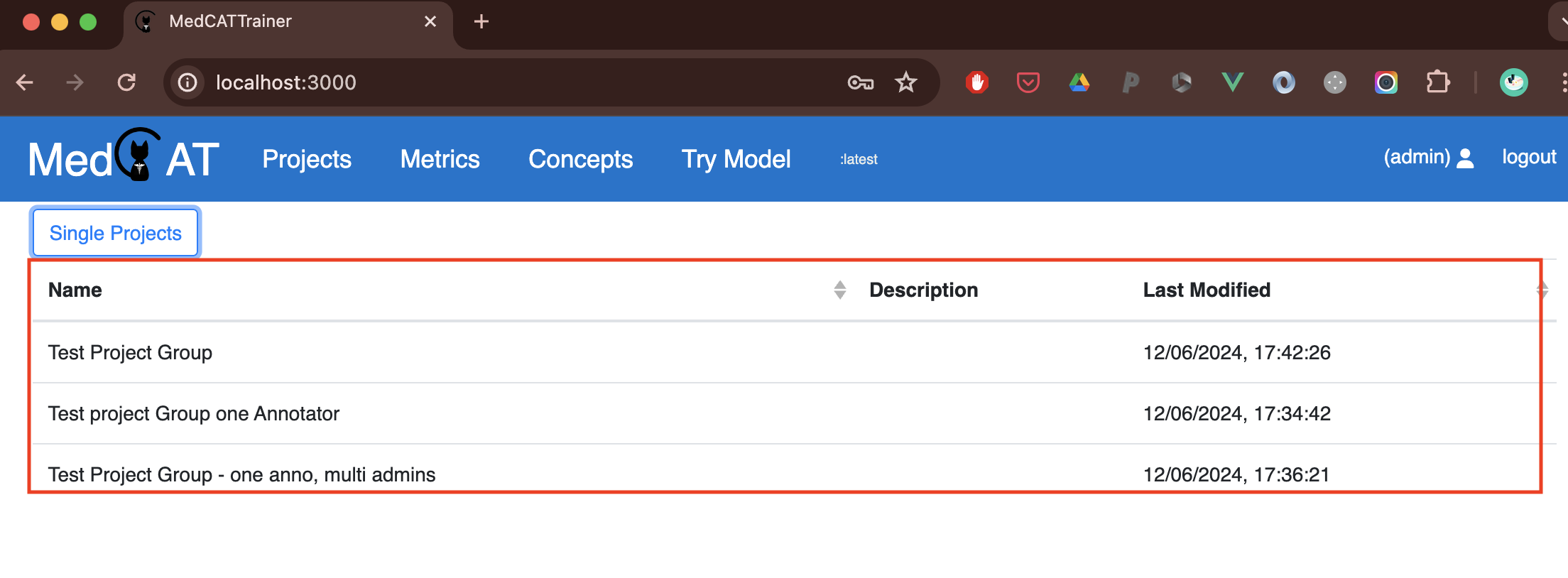Go back using browser back arrow

pos(25,82)
